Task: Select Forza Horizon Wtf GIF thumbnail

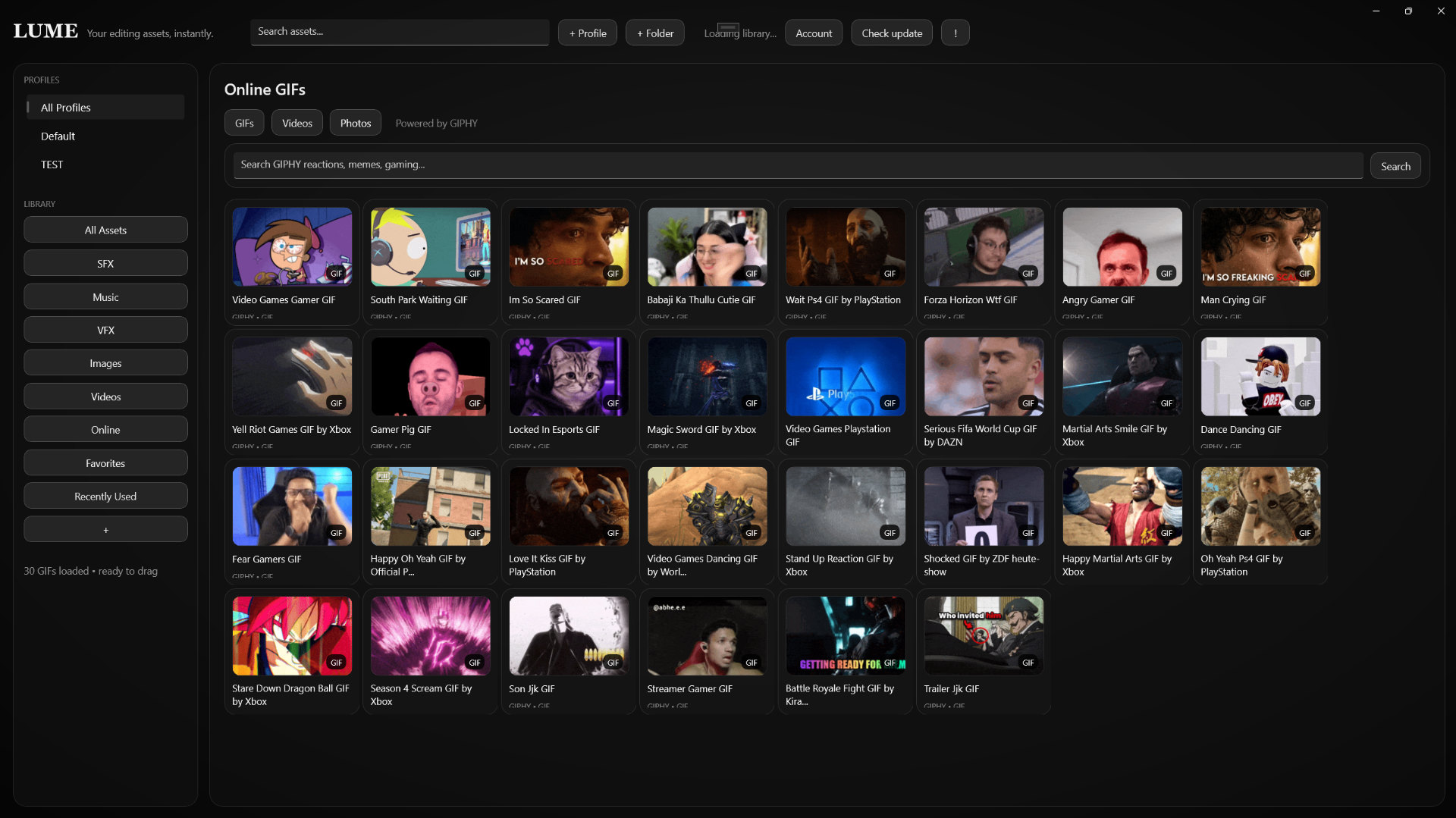Action: [x=984, y=247]
